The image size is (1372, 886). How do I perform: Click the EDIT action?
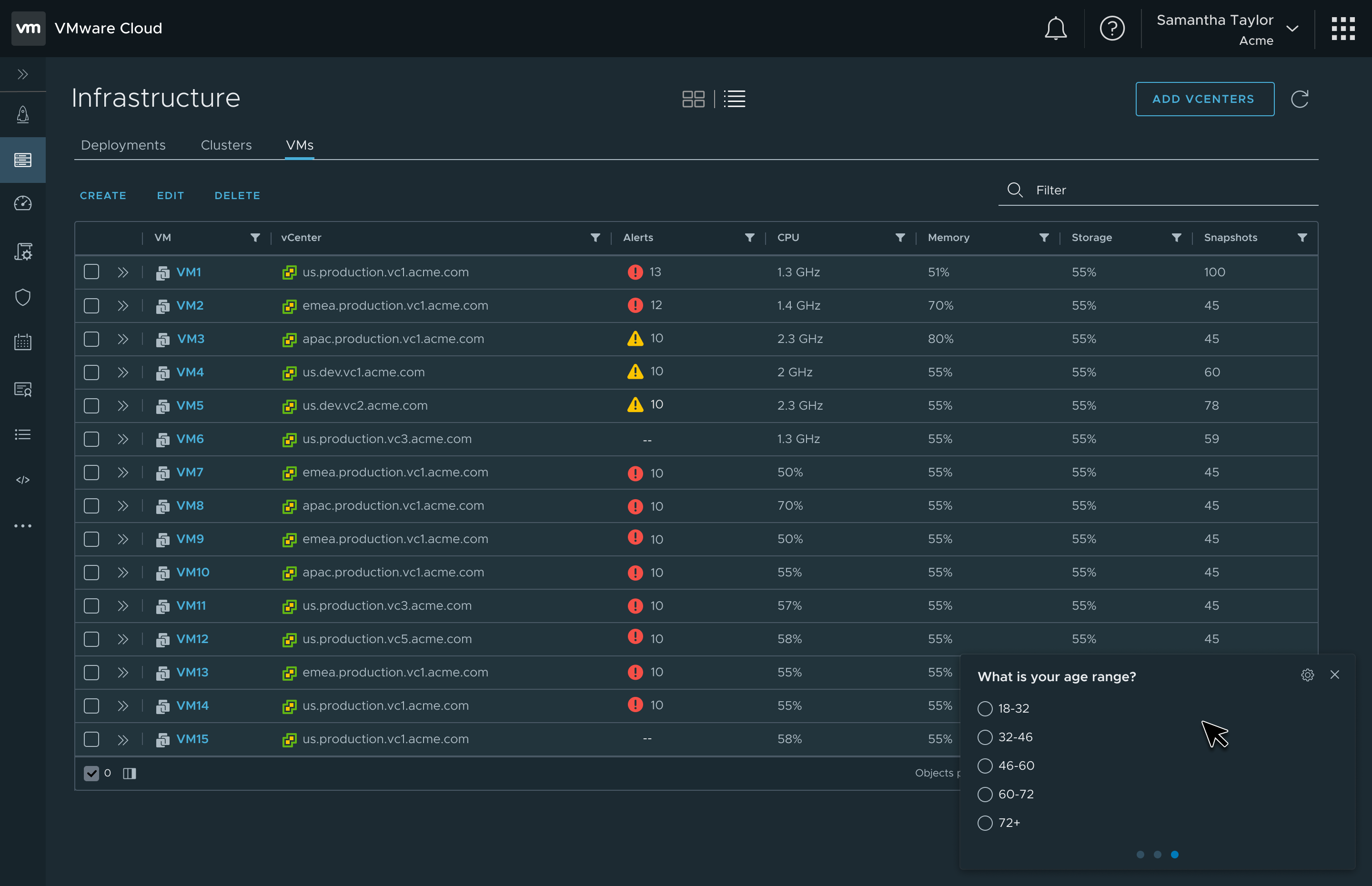(170, 196)
